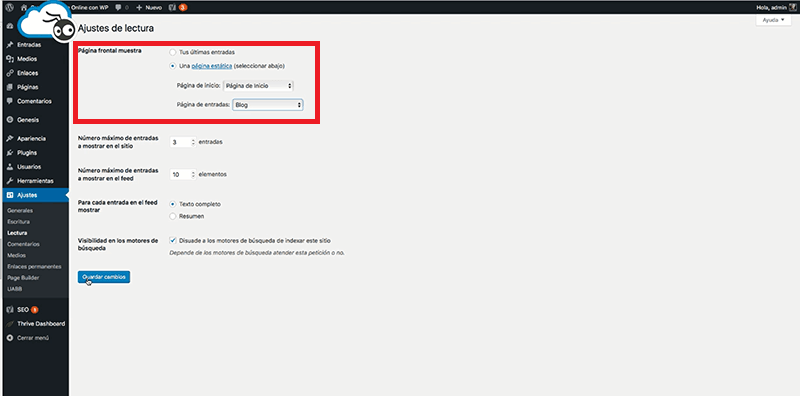
Task: Click 'Depende de los motores de búsqueda' note
Action: pyautogui.click(x=257, y=253)
